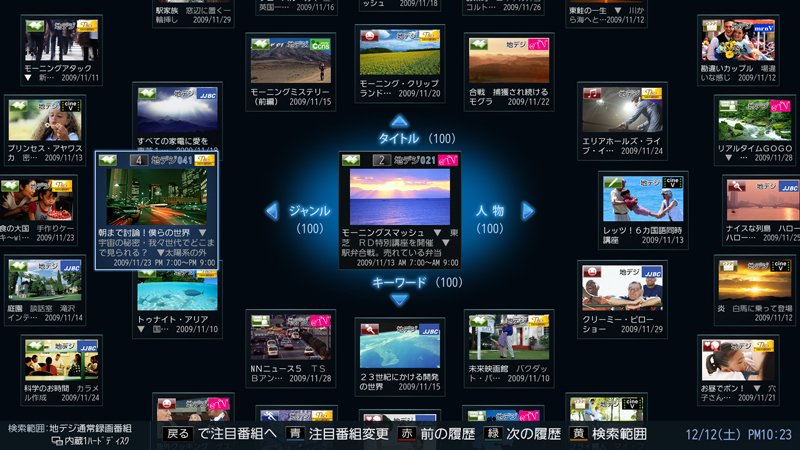Select the キーワード (100) category label

(415, 283)
